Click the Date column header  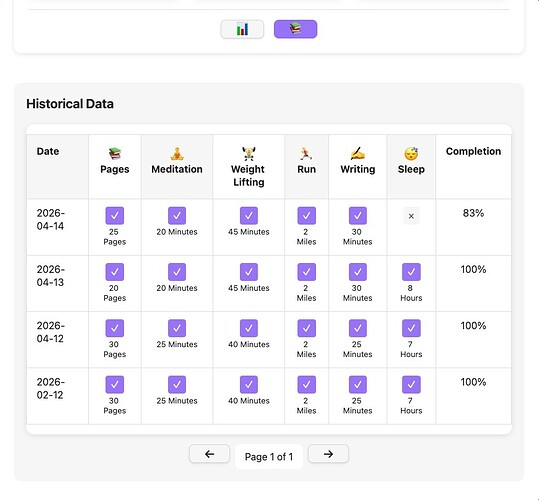(x=48, y=151)
